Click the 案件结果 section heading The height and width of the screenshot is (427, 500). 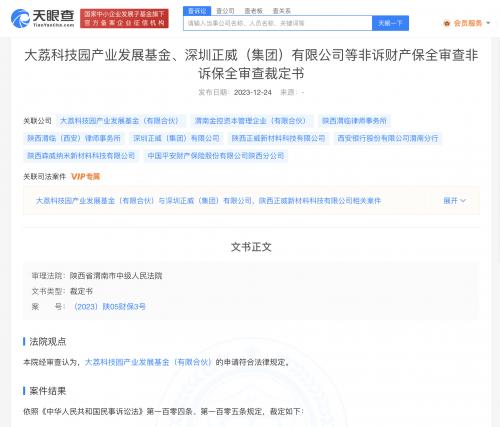click(48, 391)
